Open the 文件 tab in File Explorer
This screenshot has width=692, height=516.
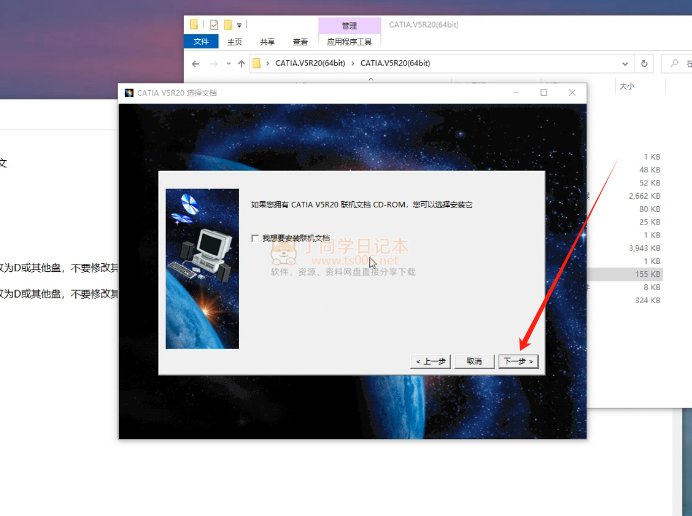(201, 41)
